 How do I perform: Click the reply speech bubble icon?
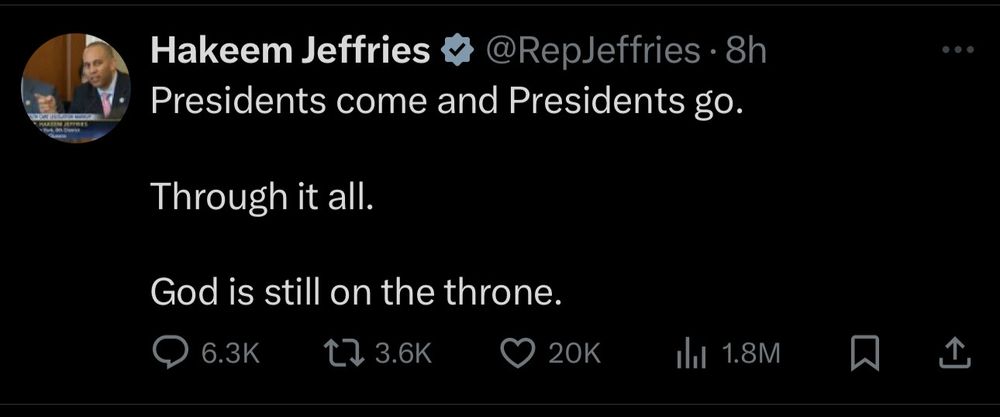pyautogui.click(x=171, y=352)
